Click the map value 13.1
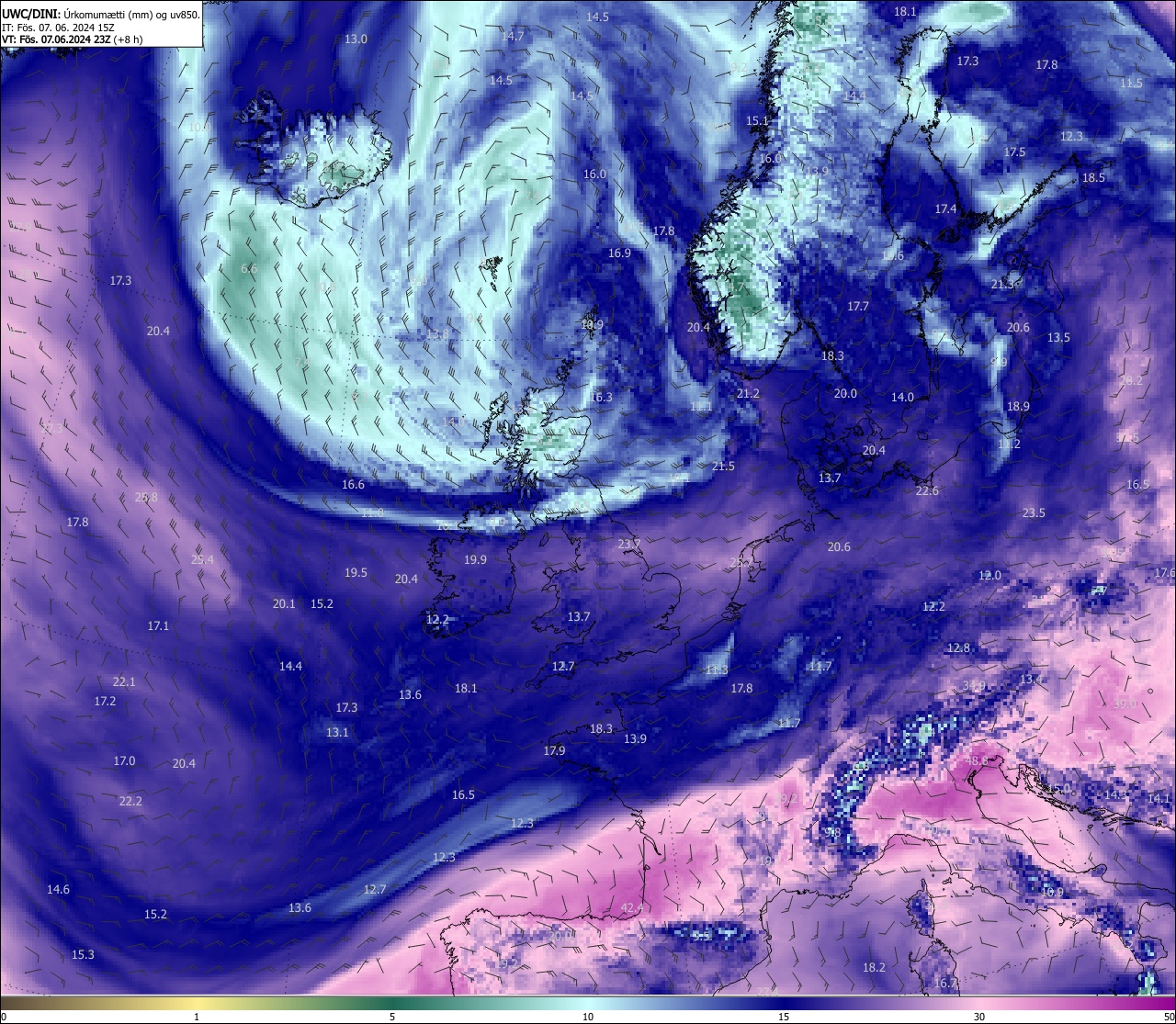Screen dimensions: 1176x1024 click(337, 732)
